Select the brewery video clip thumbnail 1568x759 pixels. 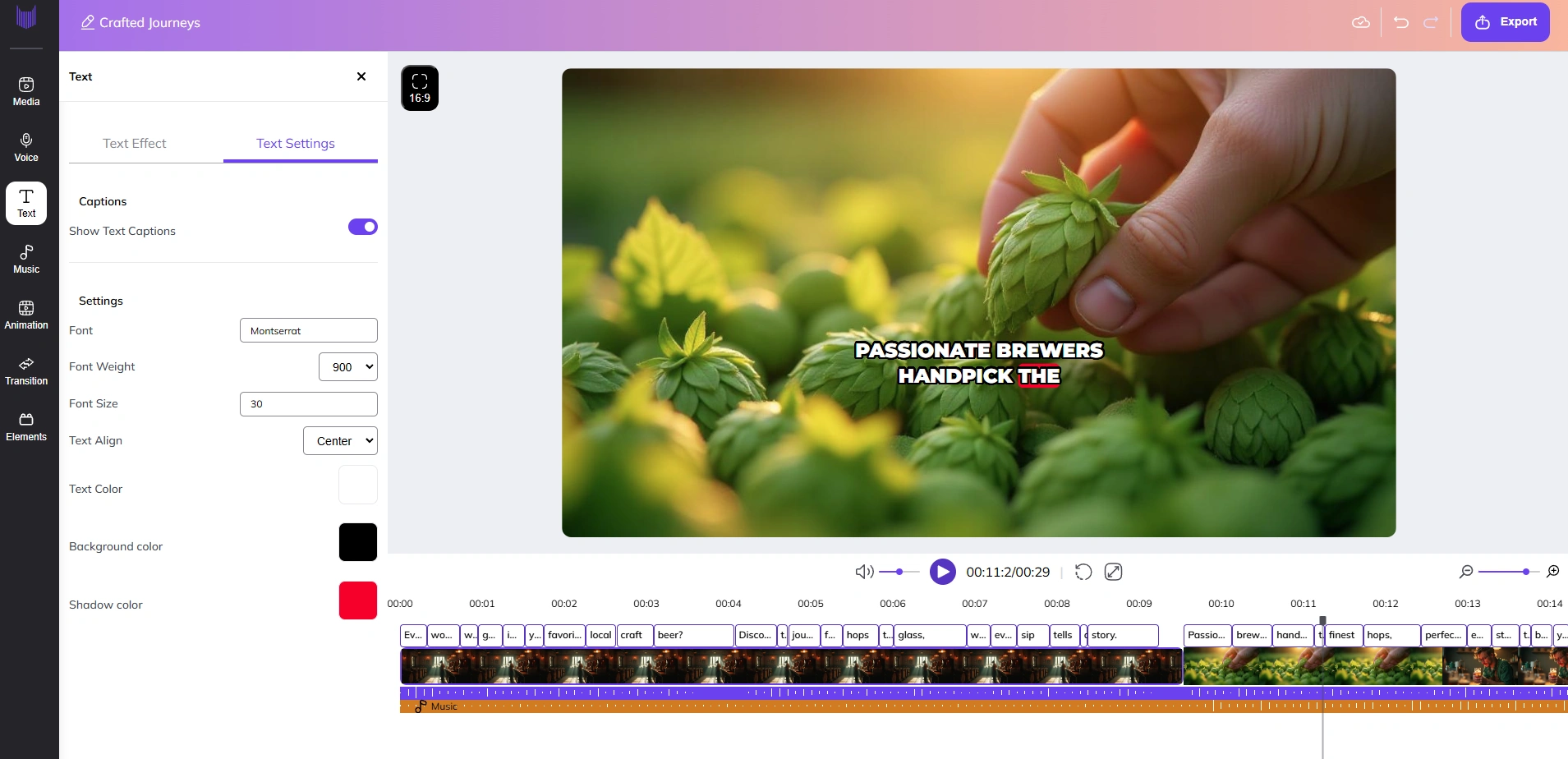pyautogui.click(x=791, y=666)
